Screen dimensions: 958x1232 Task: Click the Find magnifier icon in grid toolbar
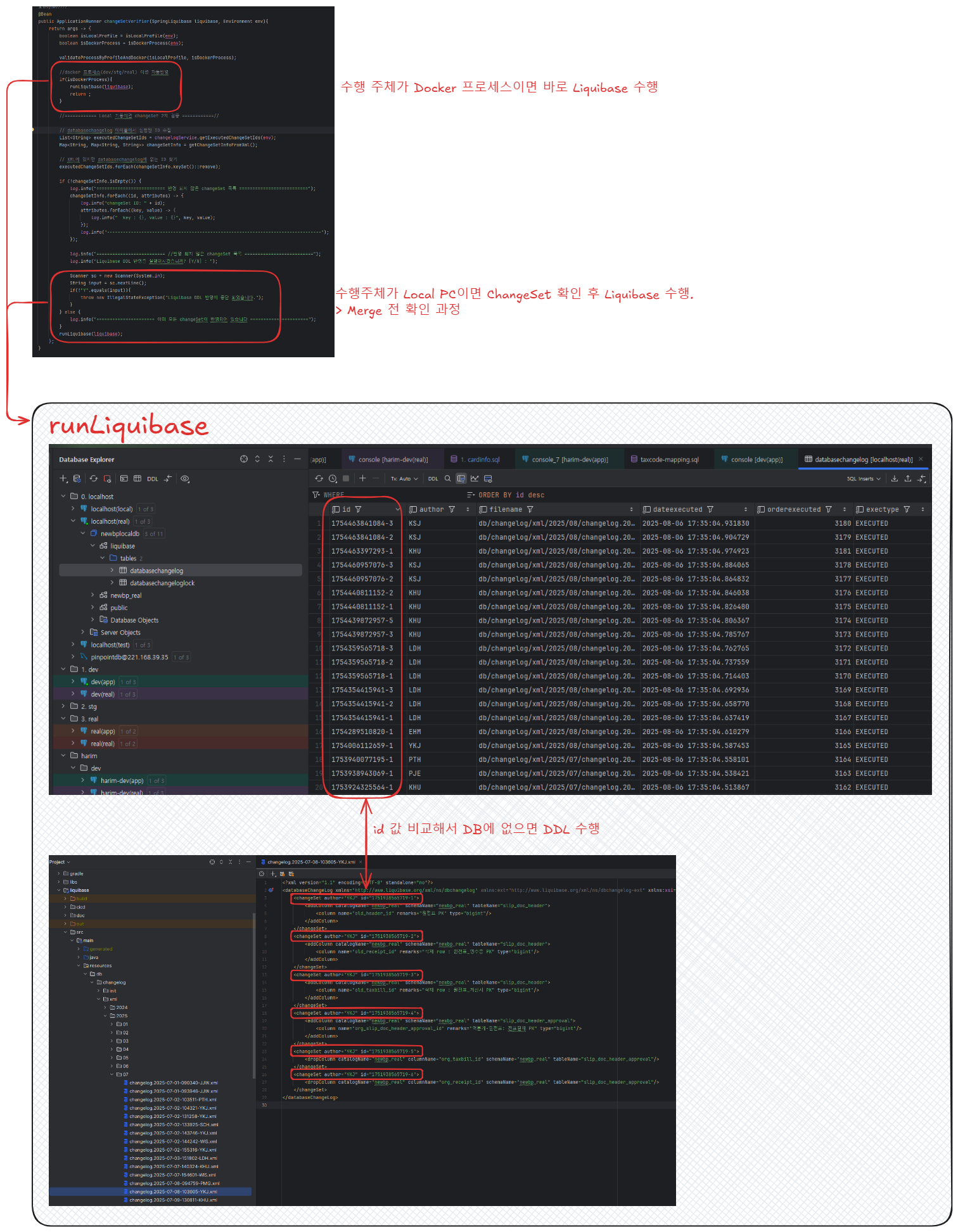tap(448, 479)
